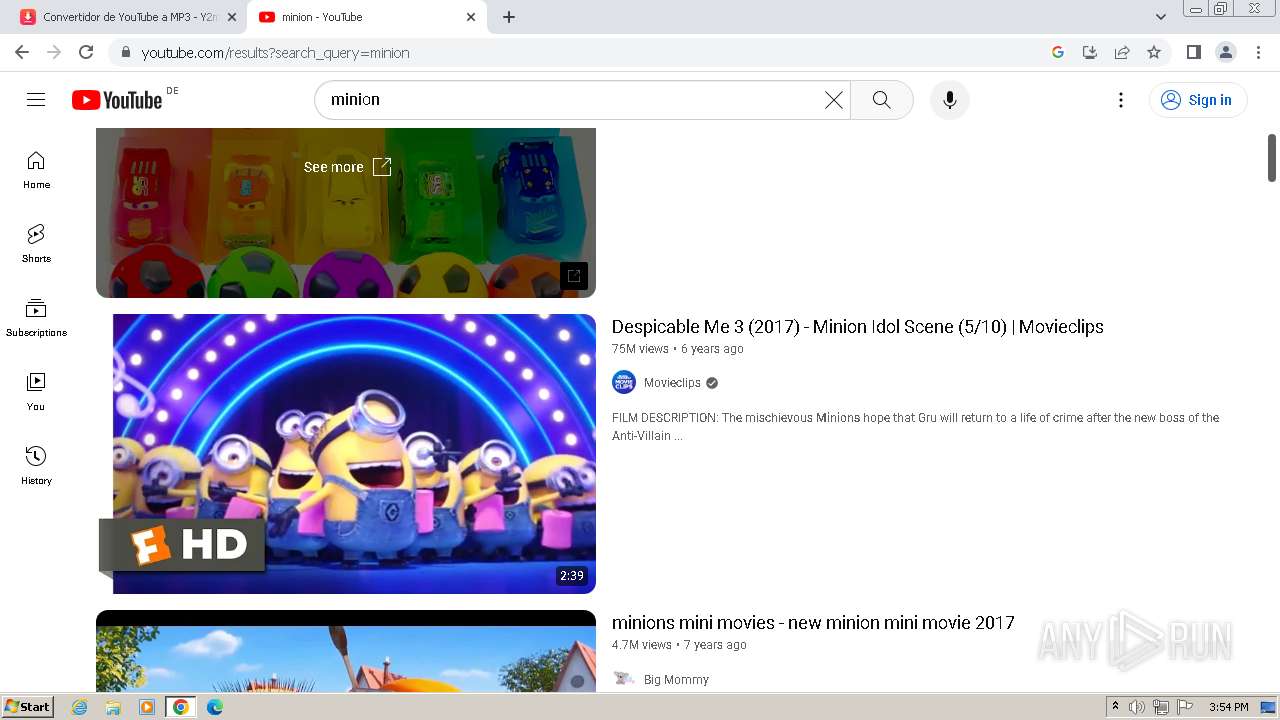Click external link icon on ad thumbnail

(574, 276)
